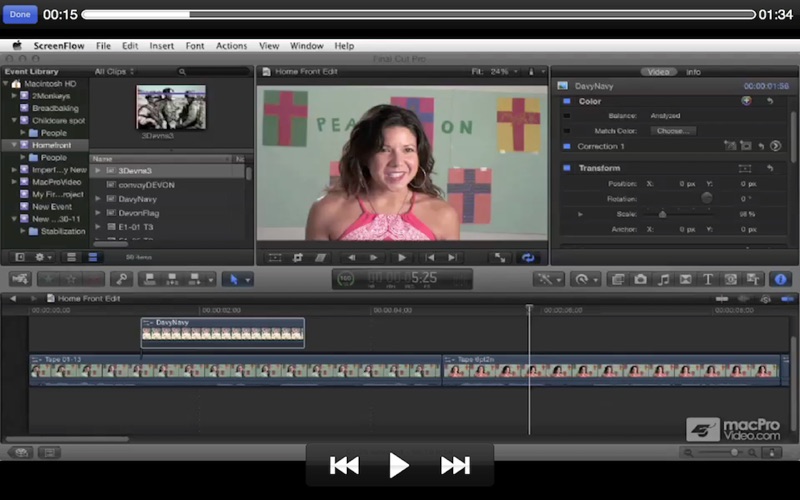Click the viewer crop tool icon
800x500 pixels.
(297, 258)
